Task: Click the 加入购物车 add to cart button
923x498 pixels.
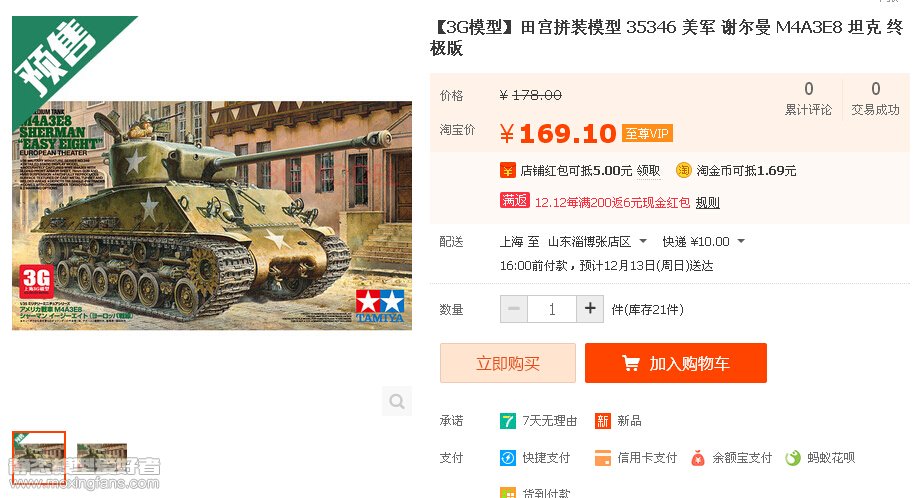Action: coord(676,363)
